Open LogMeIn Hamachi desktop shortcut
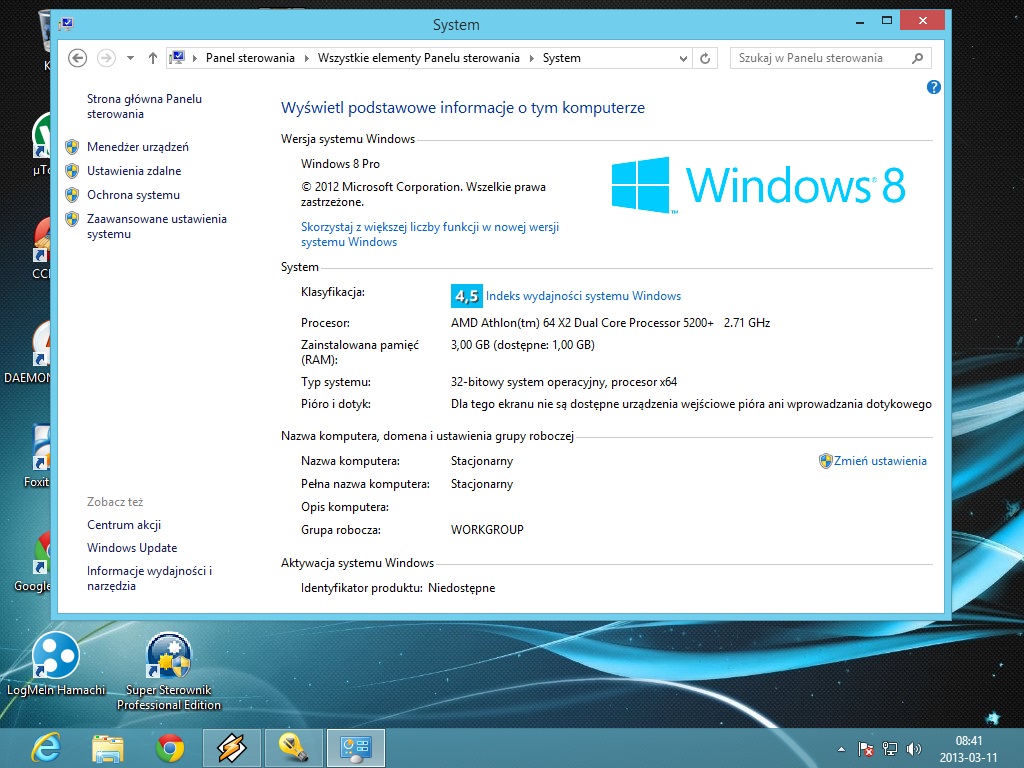Image resolution: width=1024 pixels, height=768 pixels. 56,665
